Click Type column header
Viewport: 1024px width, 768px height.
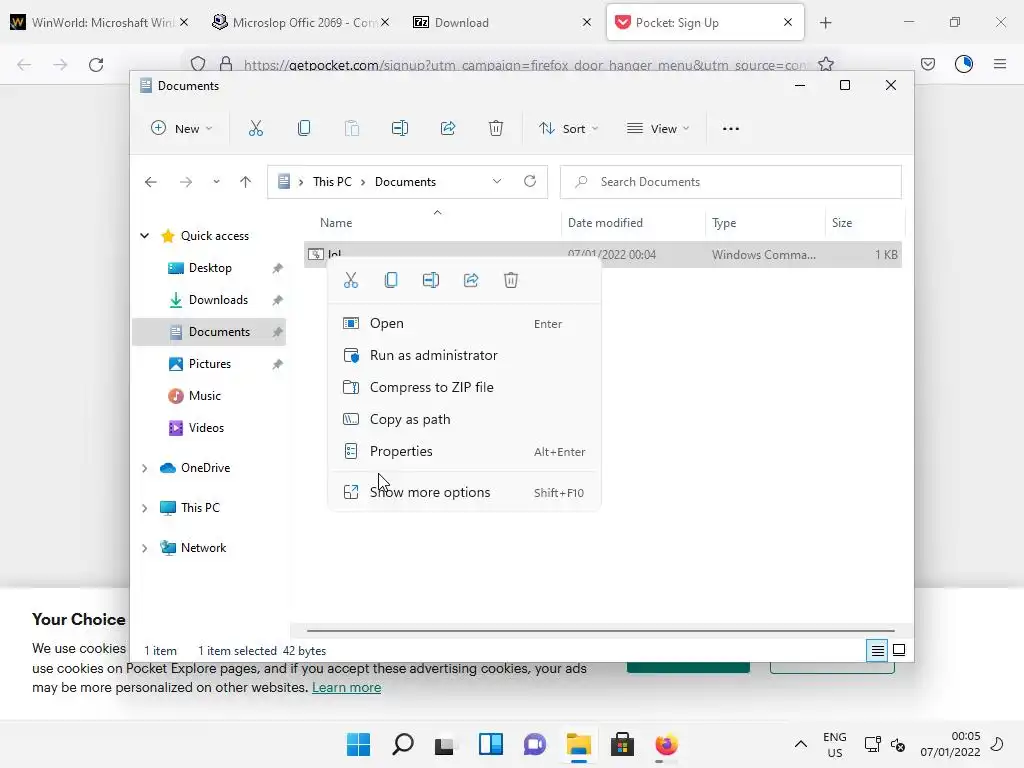[x=765, y=223]
